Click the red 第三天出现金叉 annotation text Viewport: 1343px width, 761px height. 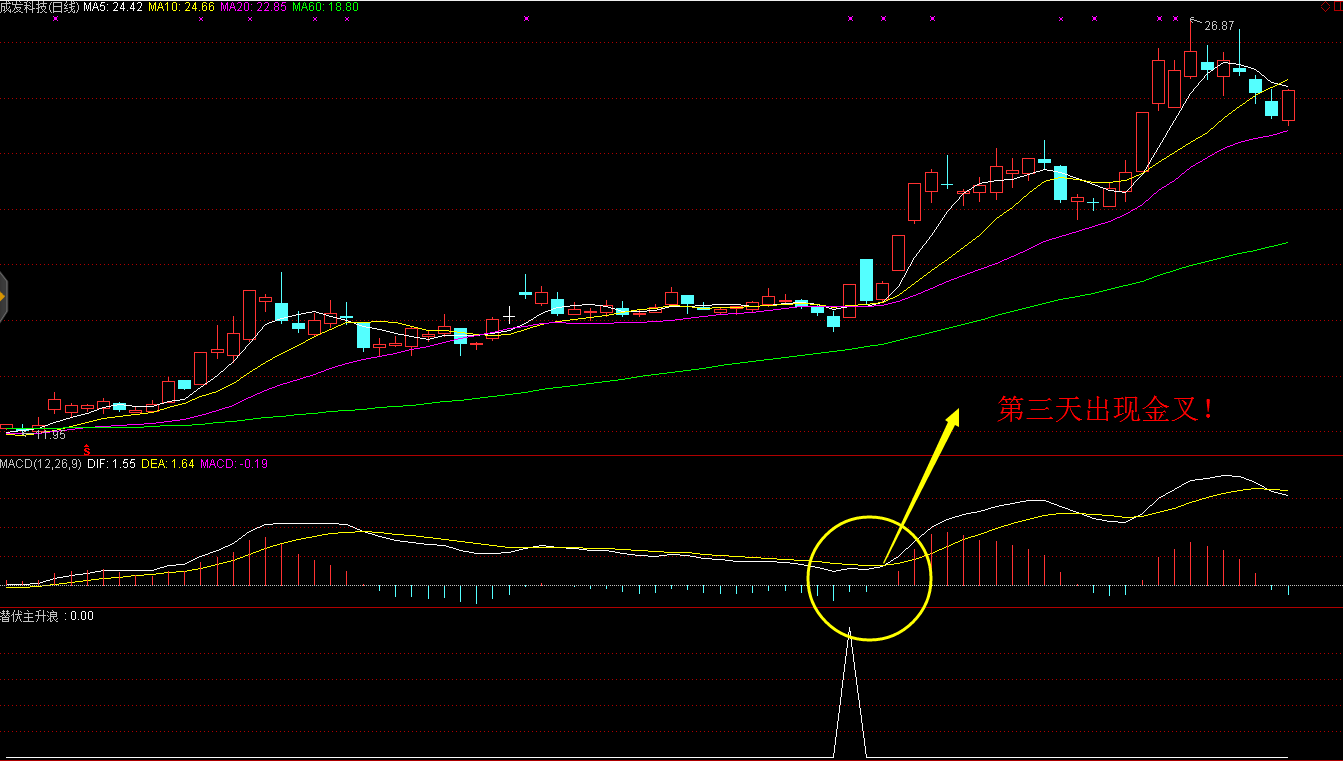[x=1107, y=409]
